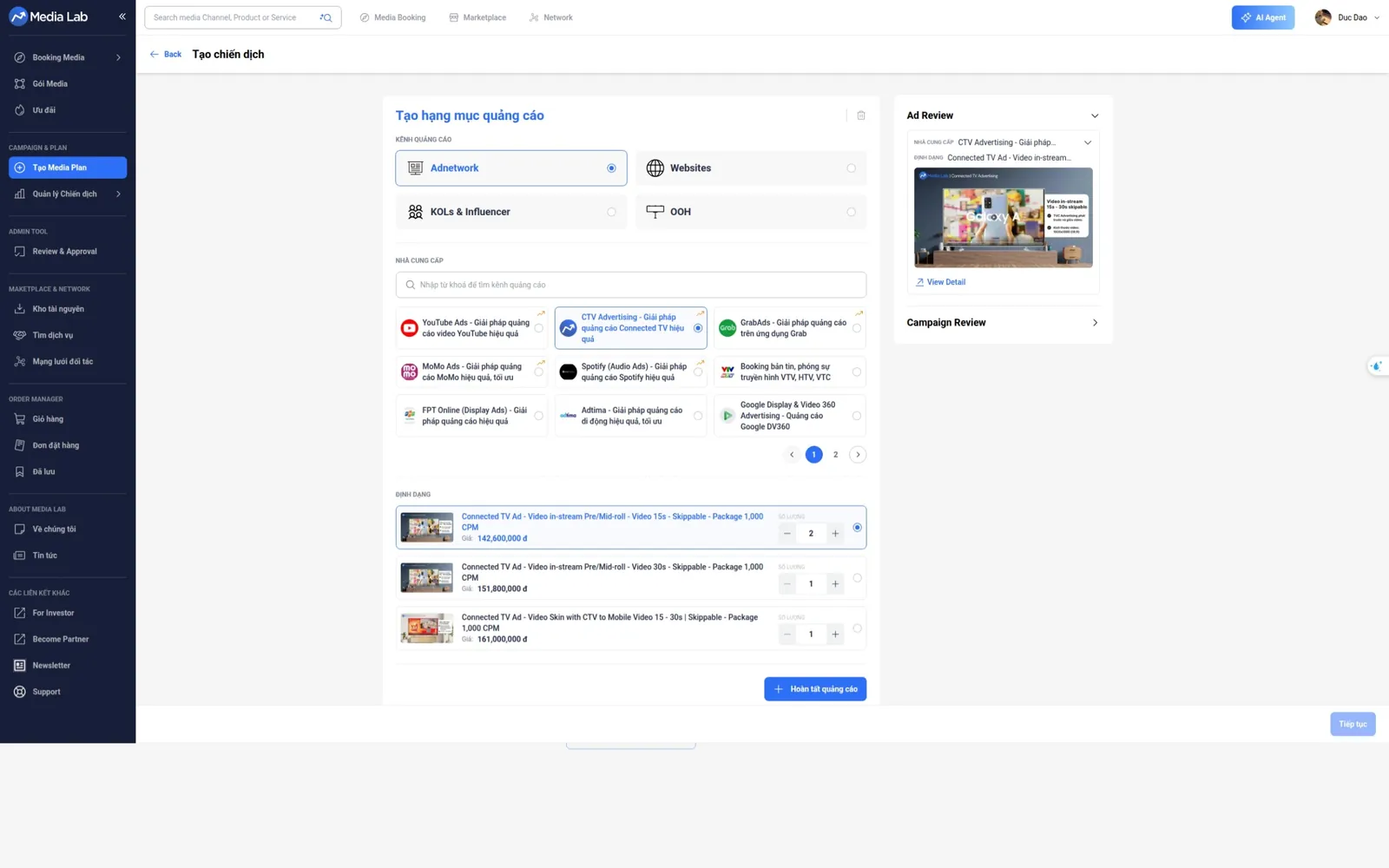
Task: Select the Video 30s Skippable format
Action: [857, 578]
